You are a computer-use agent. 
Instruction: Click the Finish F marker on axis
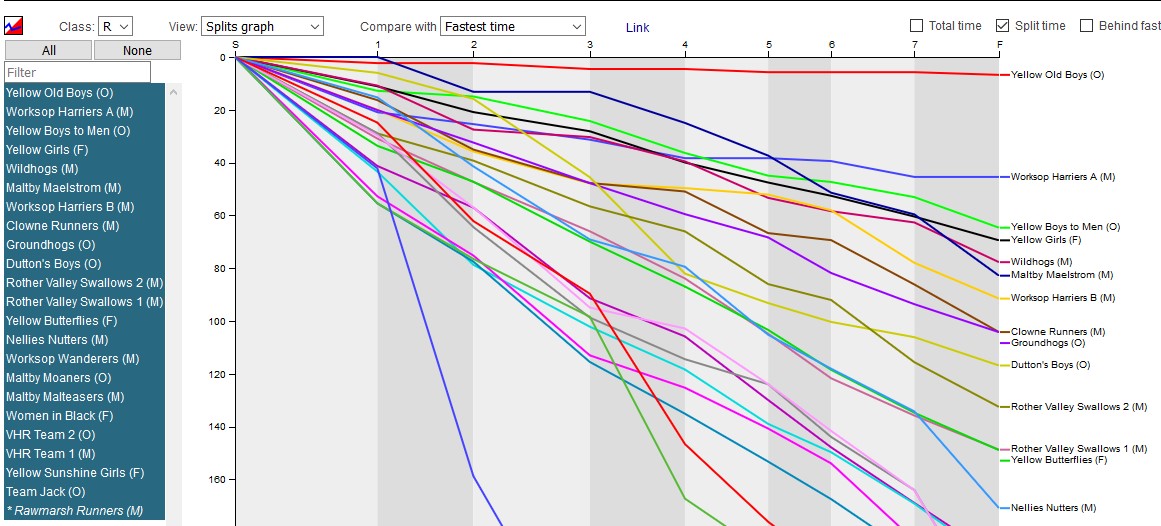pos(998,44)
